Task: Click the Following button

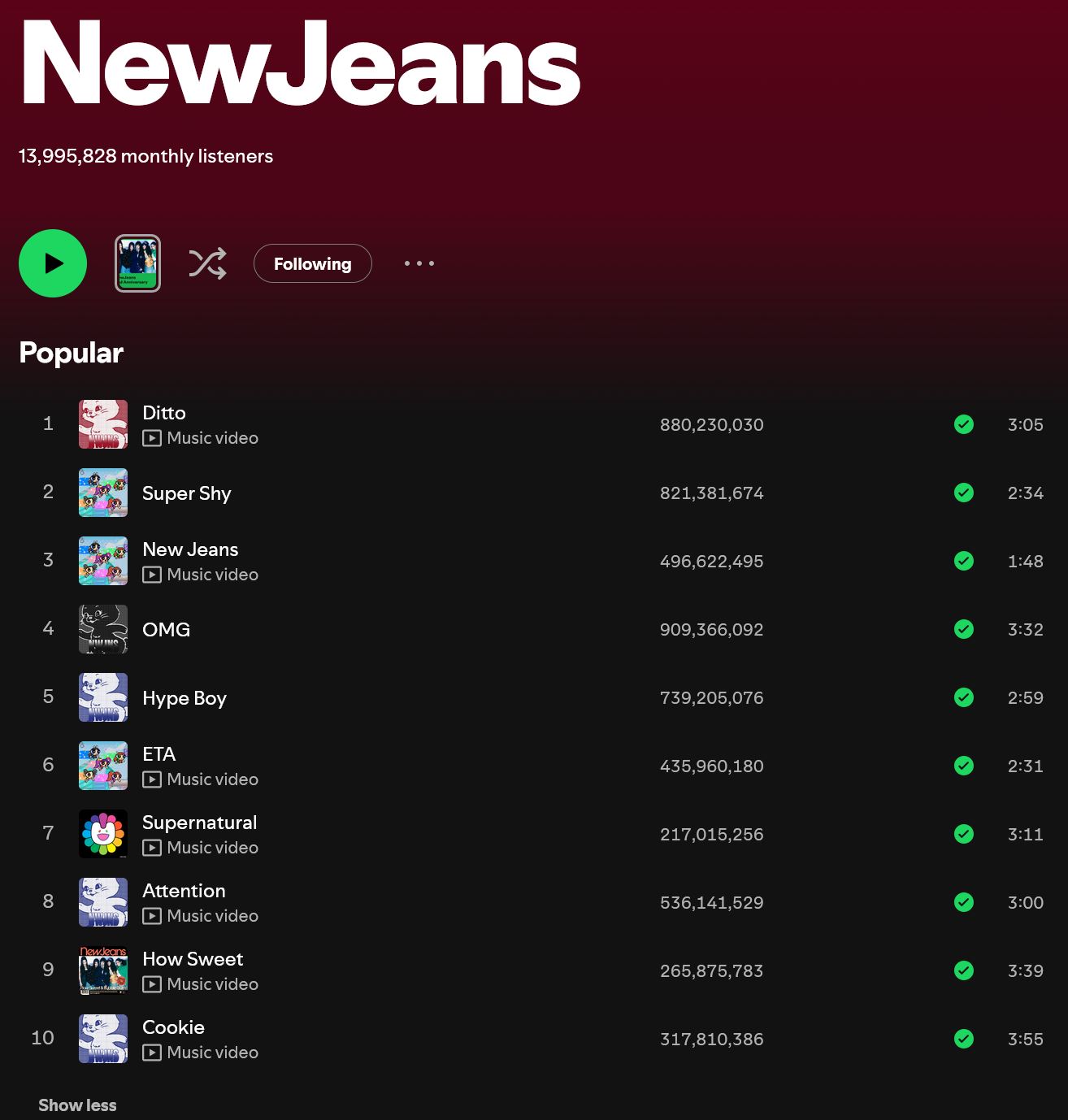Action: click(x=313, y=263)
